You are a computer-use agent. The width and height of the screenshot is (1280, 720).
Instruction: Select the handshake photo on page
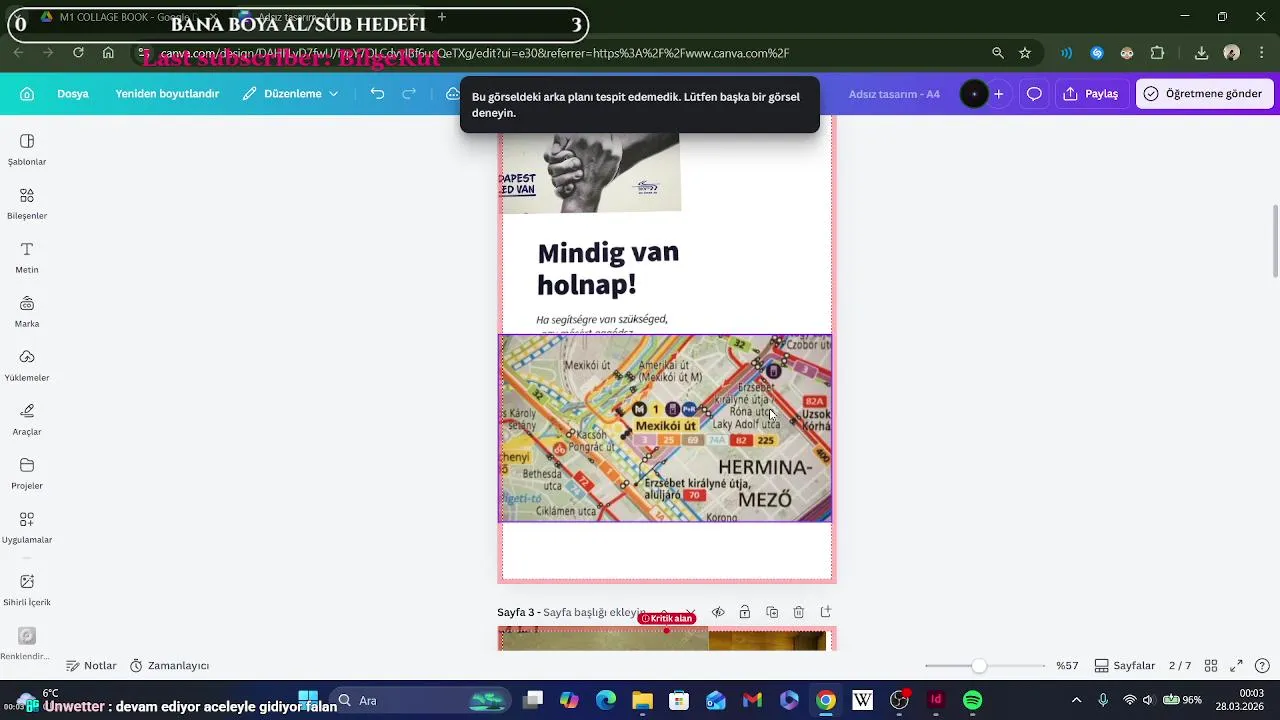[590, 174]
